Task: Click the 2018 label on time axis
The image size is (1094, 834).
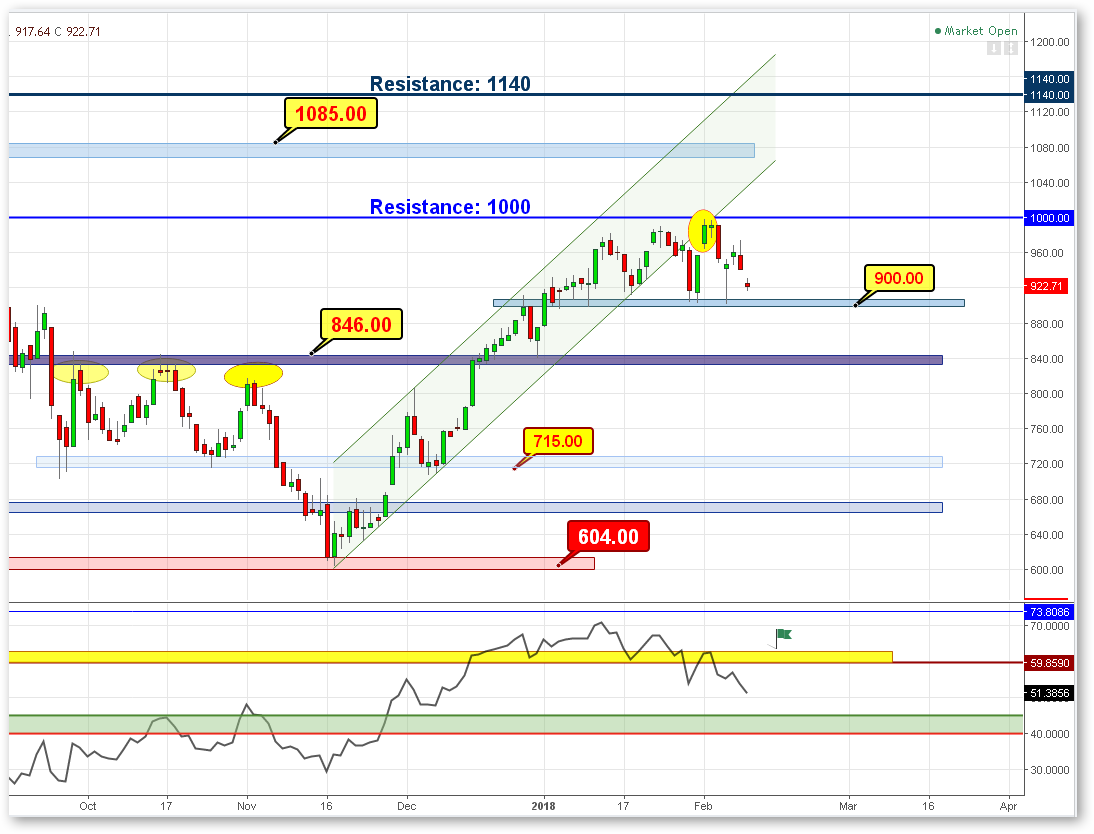Action: 544,804
